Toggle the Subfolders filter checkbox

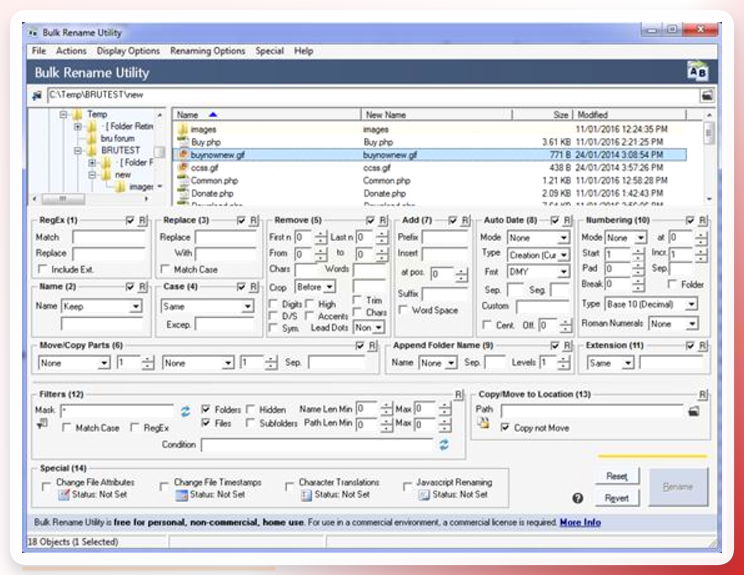[250, 423]
